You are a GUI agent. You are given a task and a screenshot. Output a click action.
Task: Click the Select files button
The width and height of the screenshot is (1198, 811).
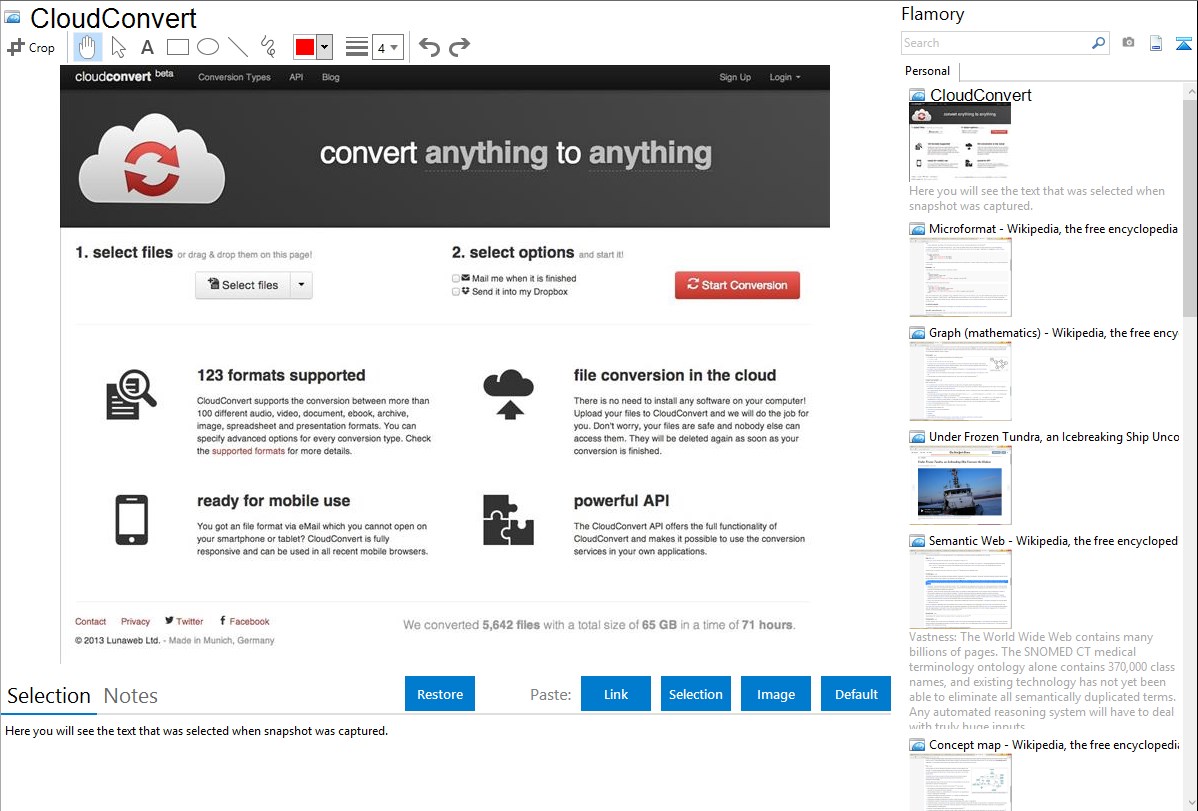pyautogui.click(x=243, y=285)
